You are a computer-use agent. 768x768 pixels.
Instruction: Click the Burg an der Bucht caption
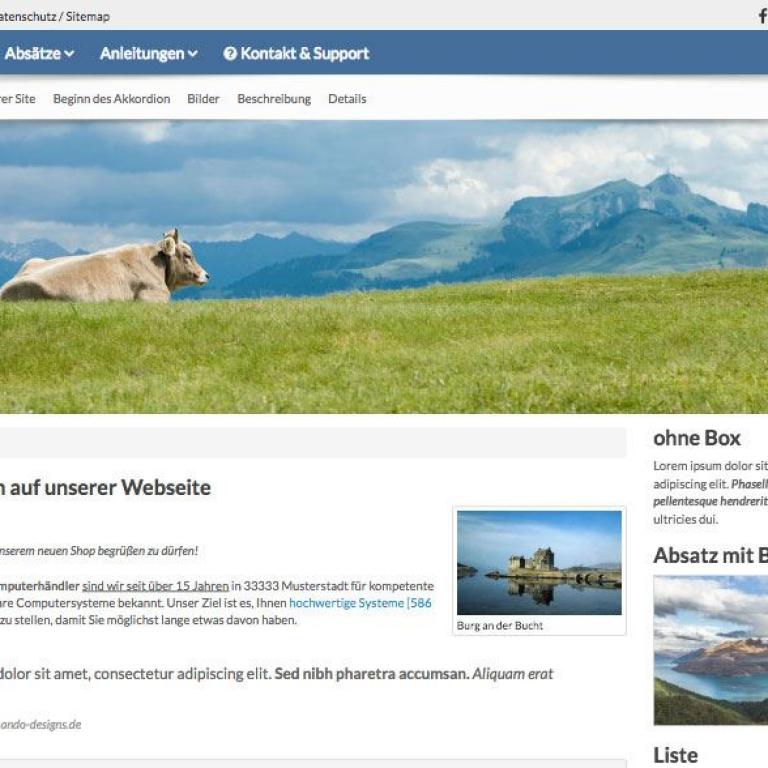pyautogui.click(x=500, y=625)
